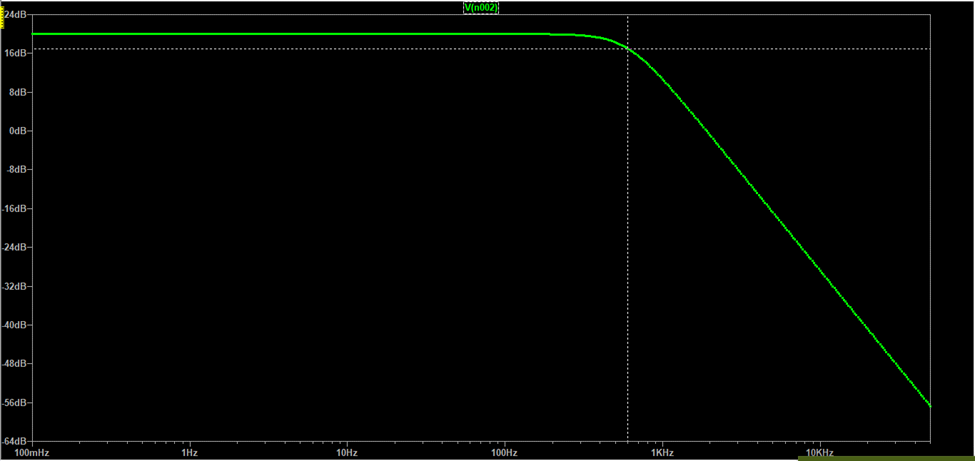Click the olive green bar at bottom-right
The height and width of the screenshot is (461, 975).
point(886,456)
